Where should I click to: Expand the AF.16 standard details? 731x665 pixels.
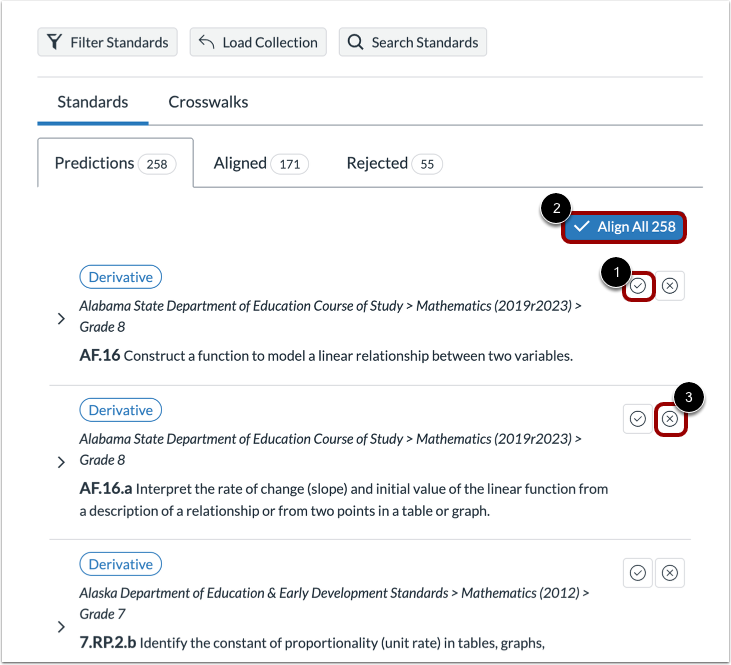click(x=61, y=319)
